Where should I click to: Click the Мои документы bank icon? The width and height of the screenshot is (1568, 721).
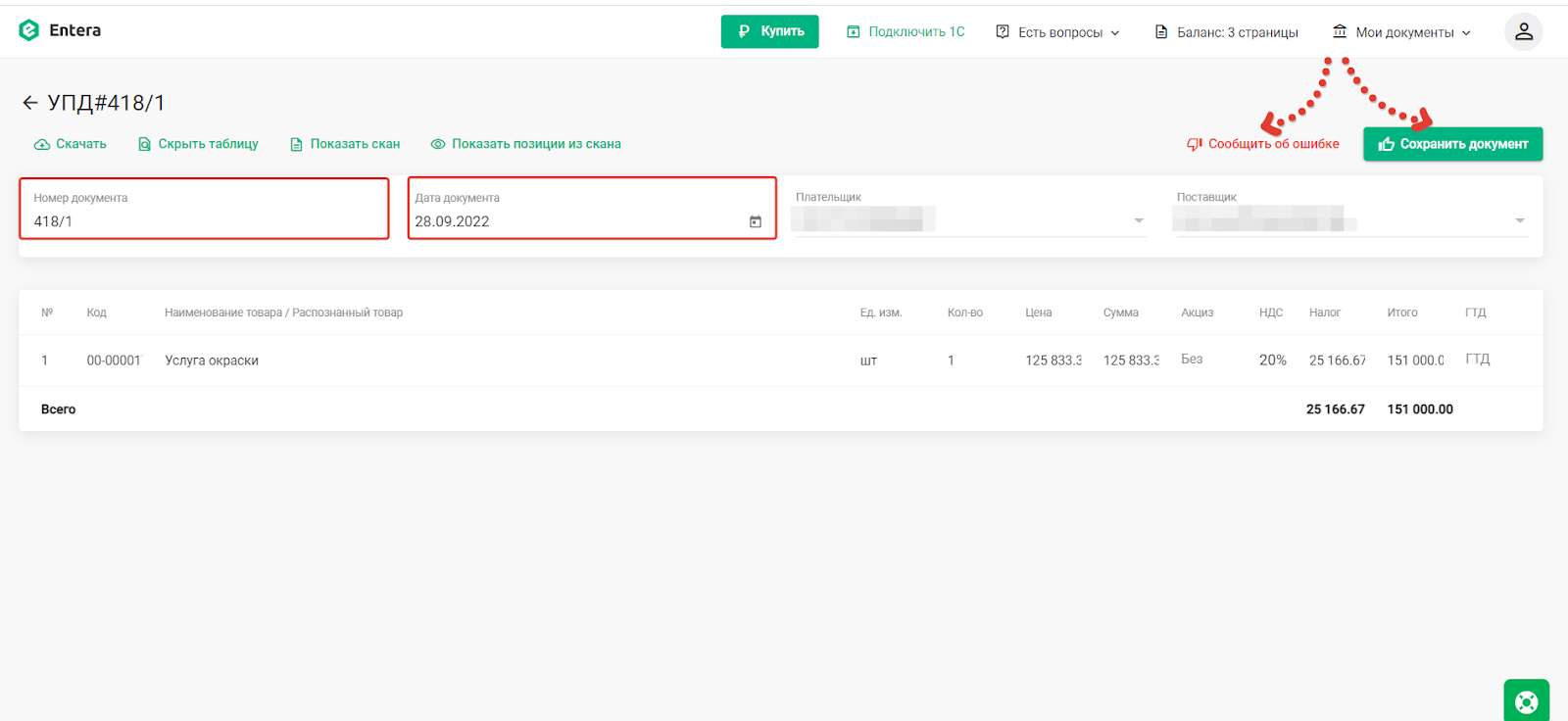1340,31
